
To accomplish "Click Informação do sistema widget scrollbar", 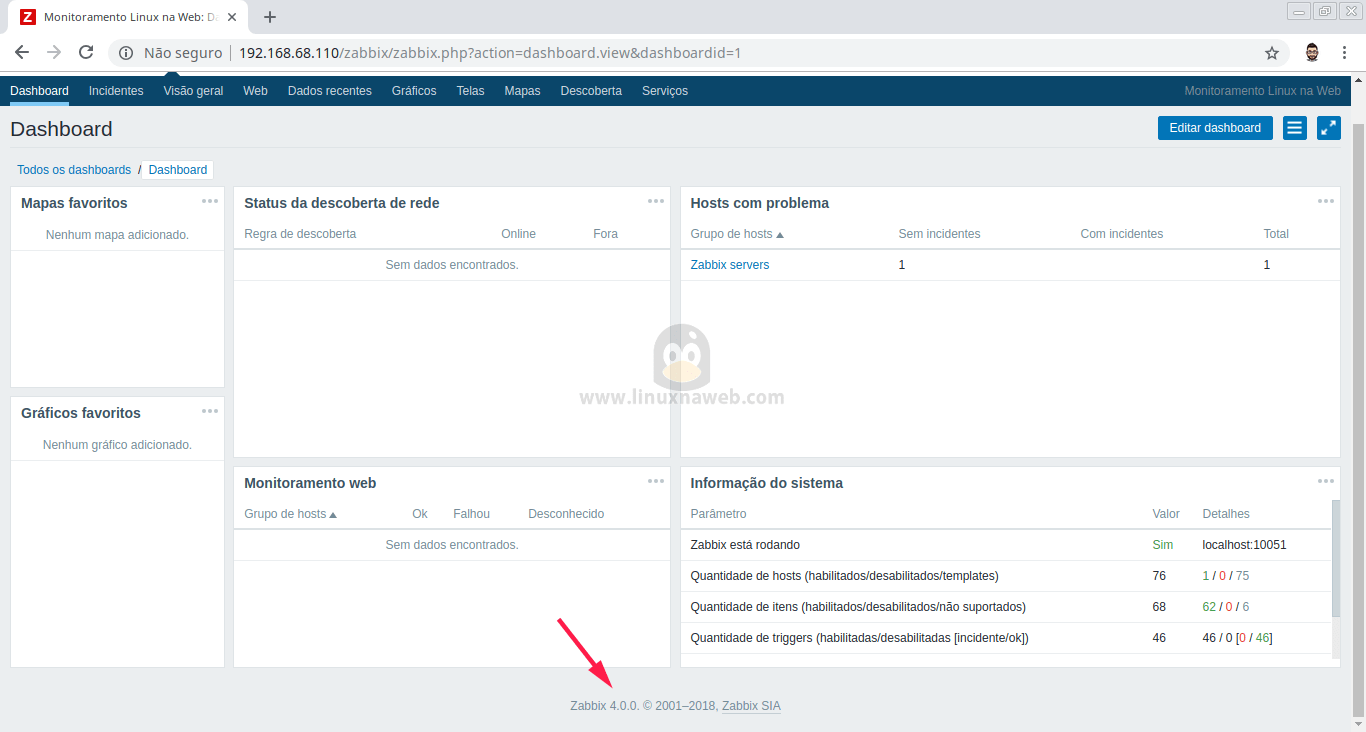I will pos(1336,558).
